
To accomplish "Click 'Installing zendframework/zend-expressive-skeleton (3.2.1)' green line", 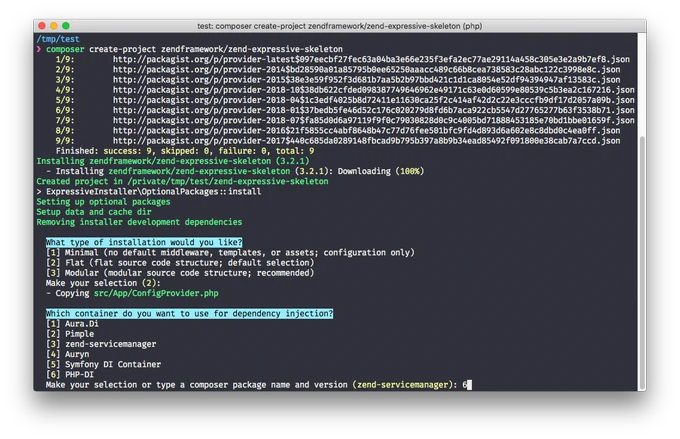I will pos(173,161).
